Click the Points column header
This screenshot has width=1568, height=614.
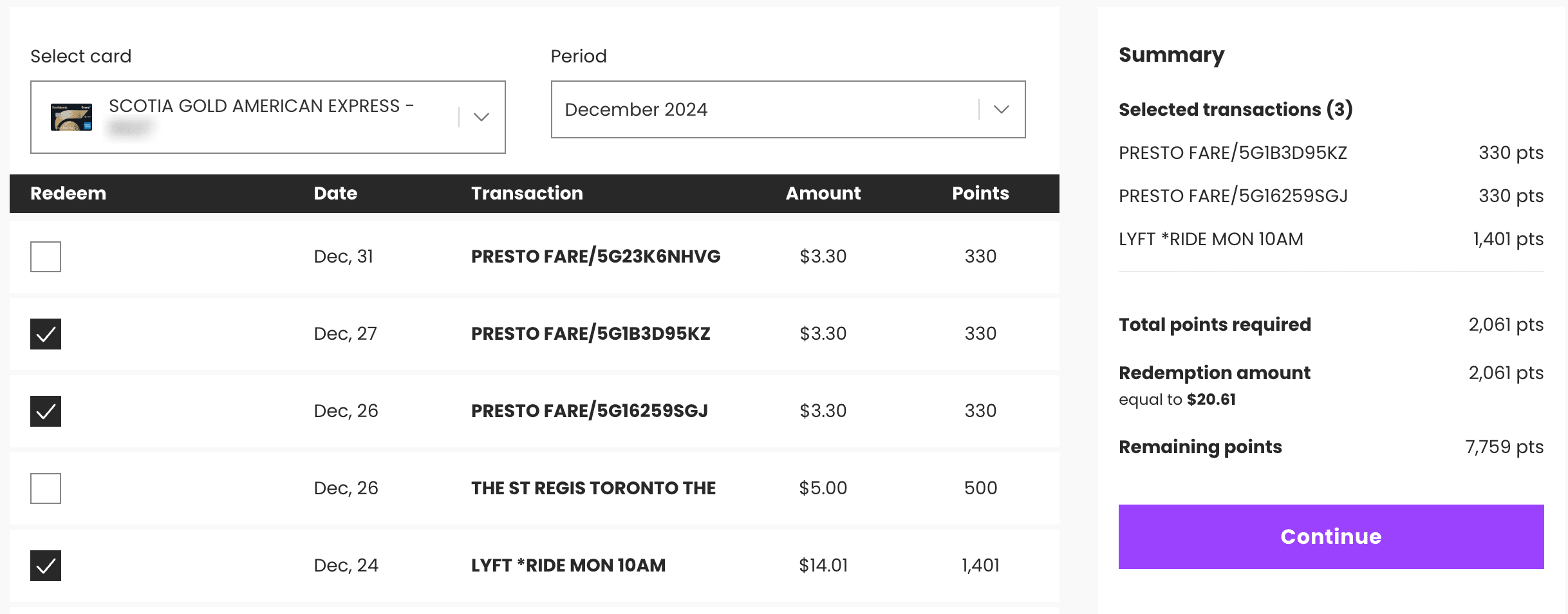pyautogui.click(x=980, y=193)
